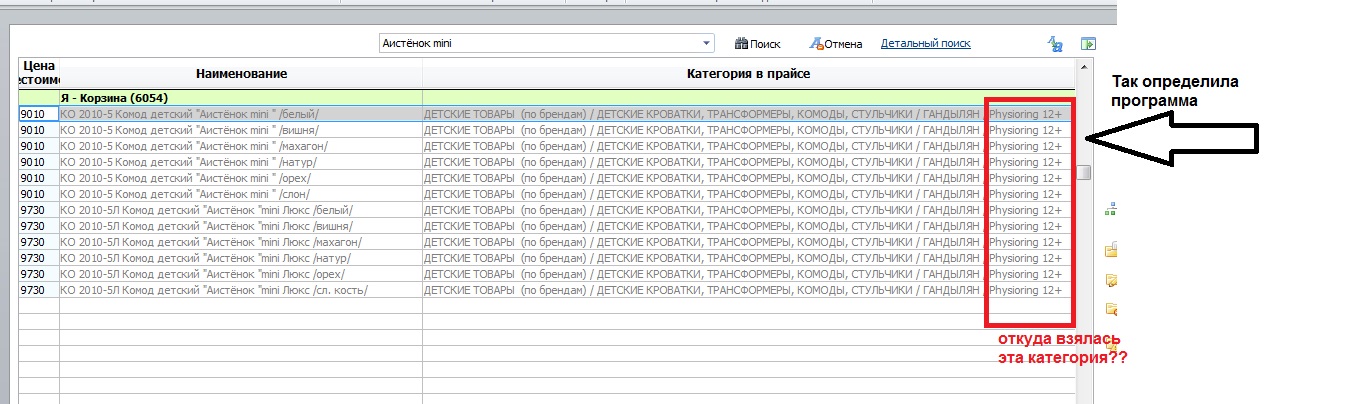Image resolution: width=1360 pixels, height=404 pixels.
Task: Click price cell 9010 in the /слон/ row
Action: pyautogui.click(x=39, y=194)
